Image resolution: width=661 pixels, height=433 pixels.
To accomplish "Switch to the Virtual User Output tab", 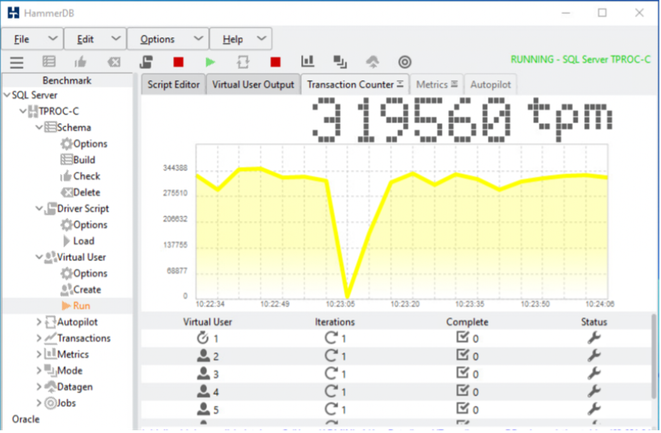I will pos(253,84).
